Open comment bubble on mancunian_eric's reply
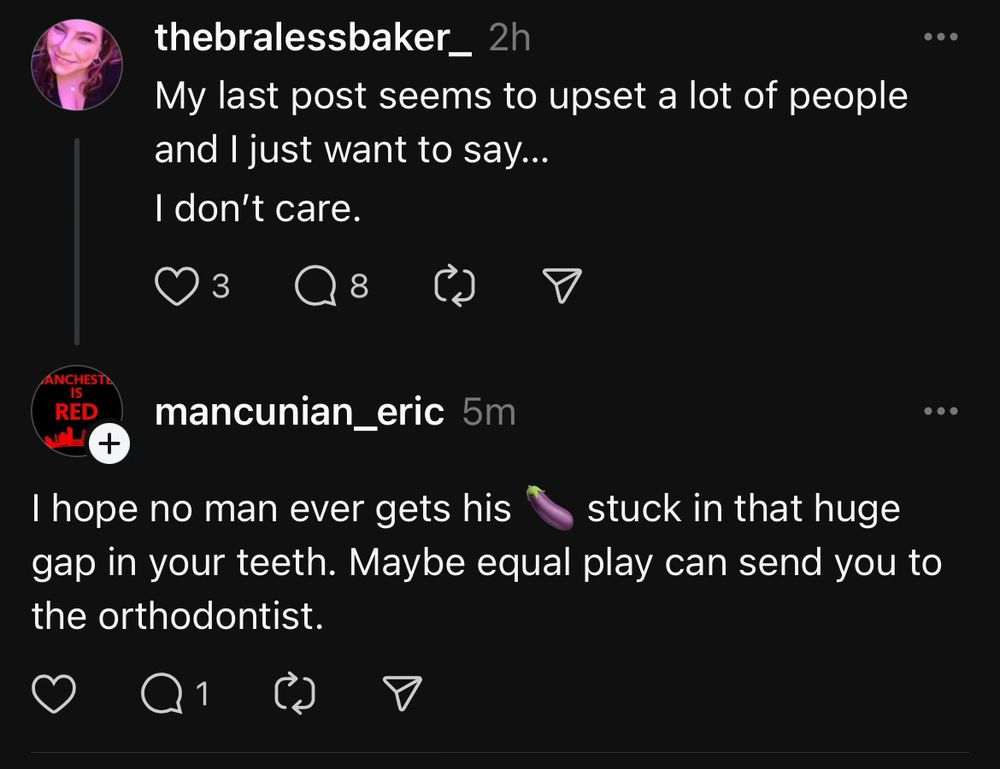The height and width of the screenshot is (769, 1000). click(162, 693)
